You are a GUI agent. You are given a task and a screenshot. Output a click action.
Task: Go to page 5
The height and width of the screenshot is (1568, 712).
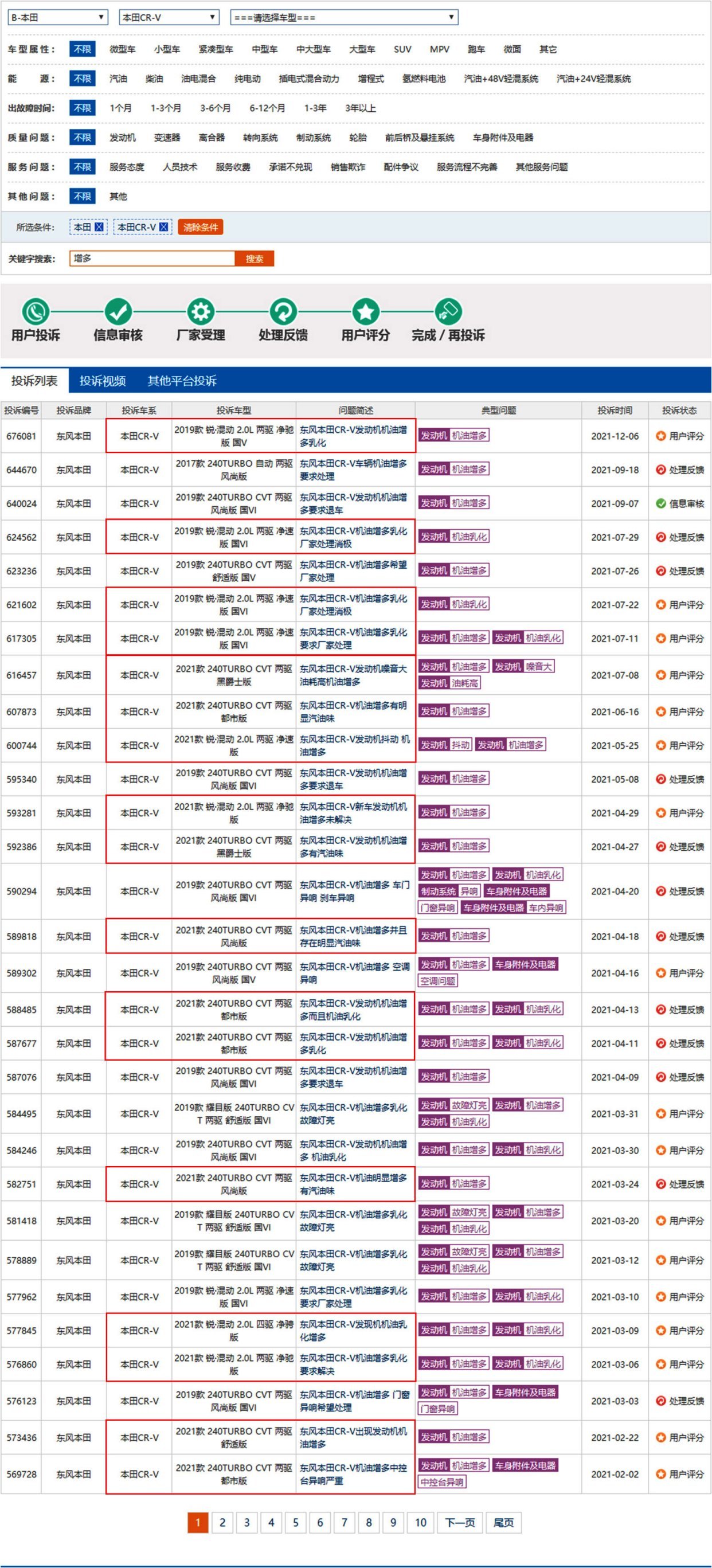296,1522
